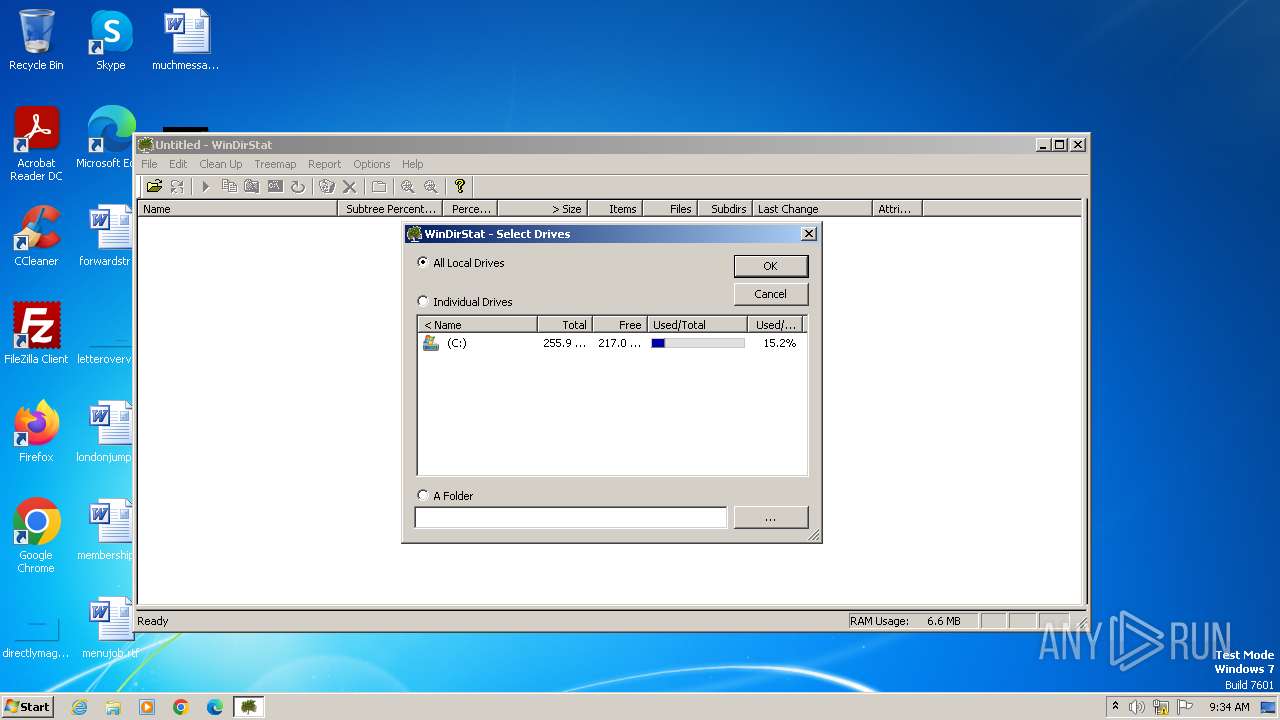Screen dimensions: 1280x720
Task: Open the Clean Up menu
Action: pyautogui.click(x=220, y=164)
